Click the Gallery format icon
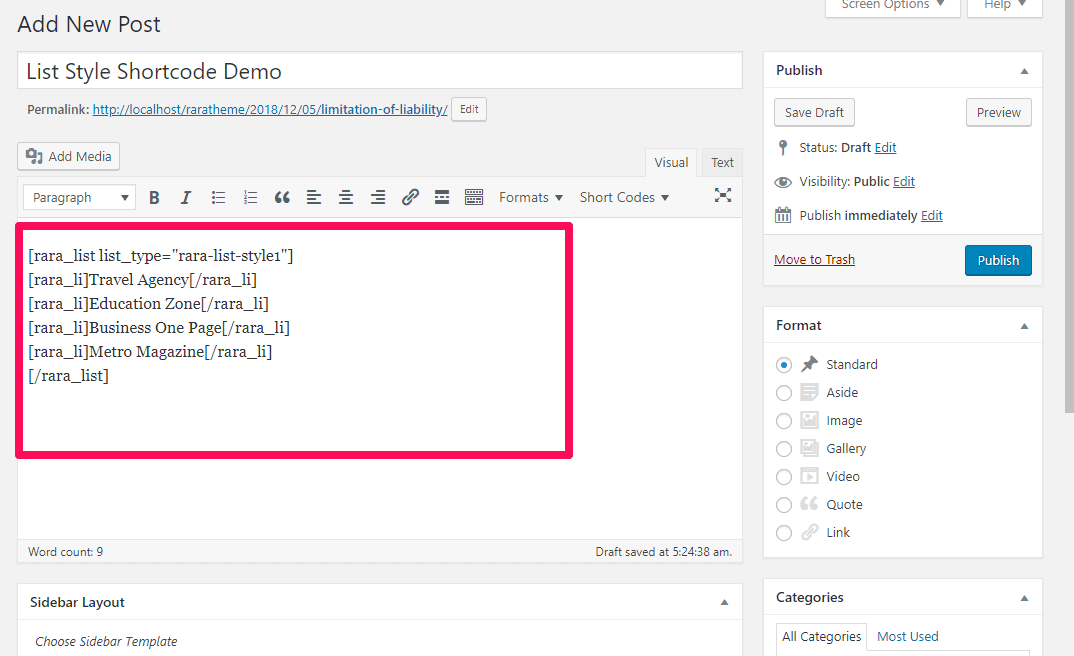Viewport: 1074px width, 656px height. pos(810,449)
